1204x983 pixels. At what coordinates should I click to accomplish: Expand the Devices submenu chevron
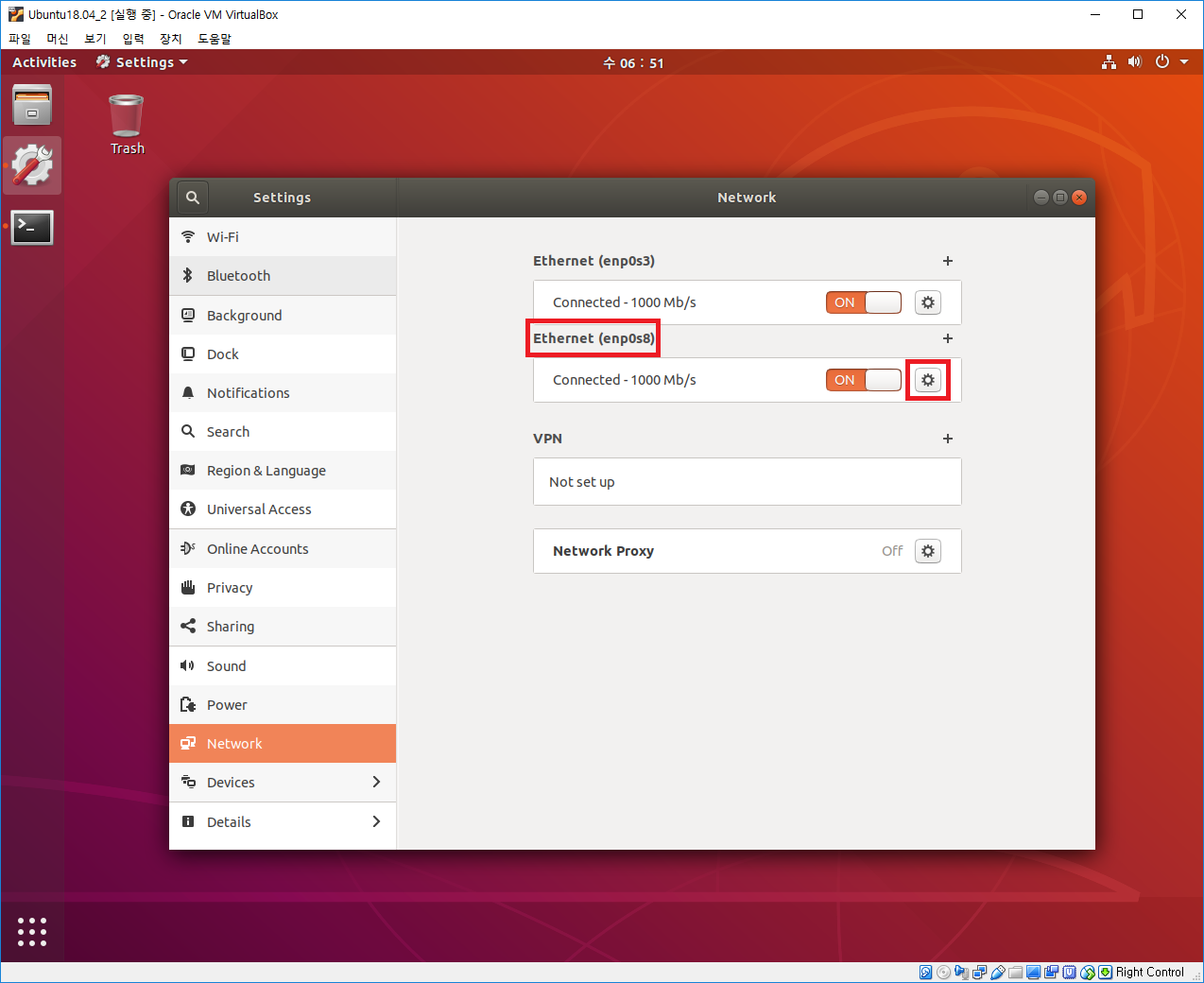tap(376, 782)
